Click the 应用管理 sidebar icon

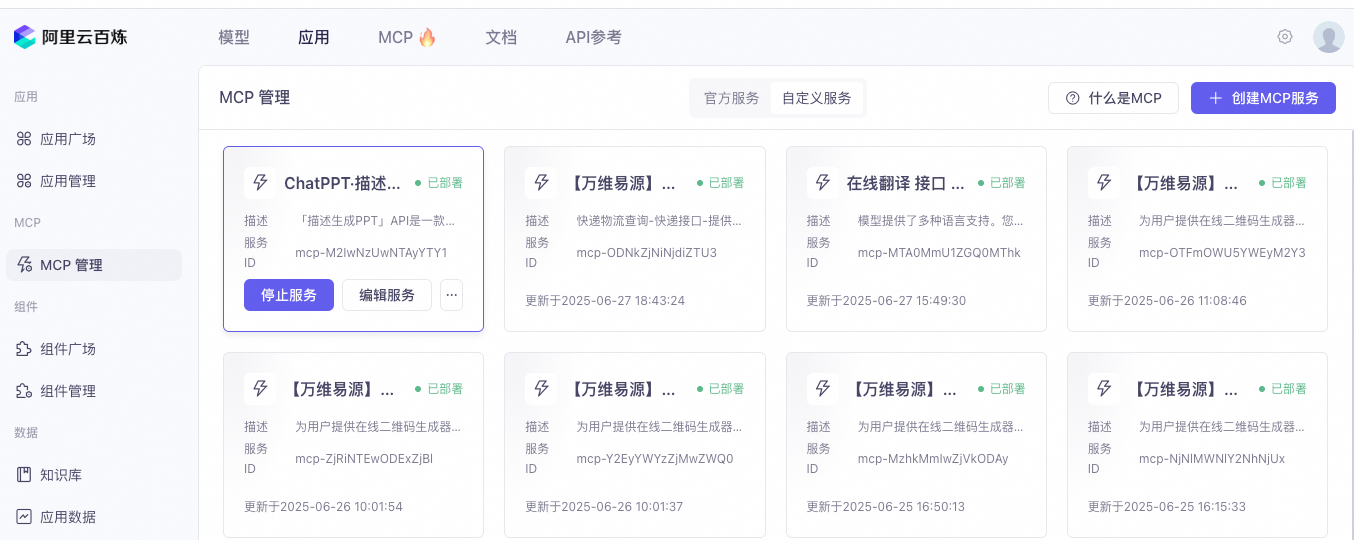pos(24,181)
